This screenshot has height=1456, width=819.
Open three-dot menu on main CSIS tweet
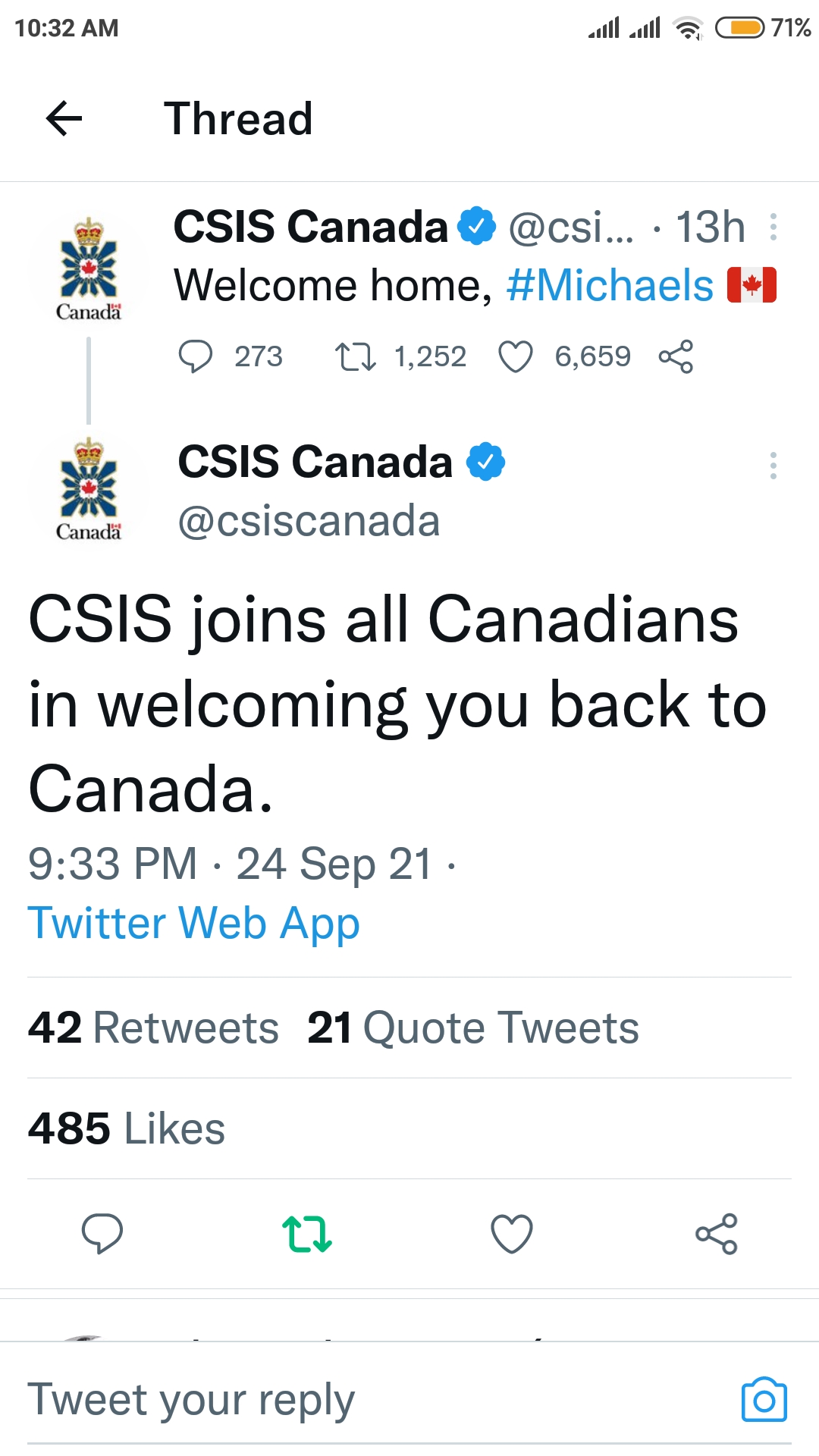(773, 465)
